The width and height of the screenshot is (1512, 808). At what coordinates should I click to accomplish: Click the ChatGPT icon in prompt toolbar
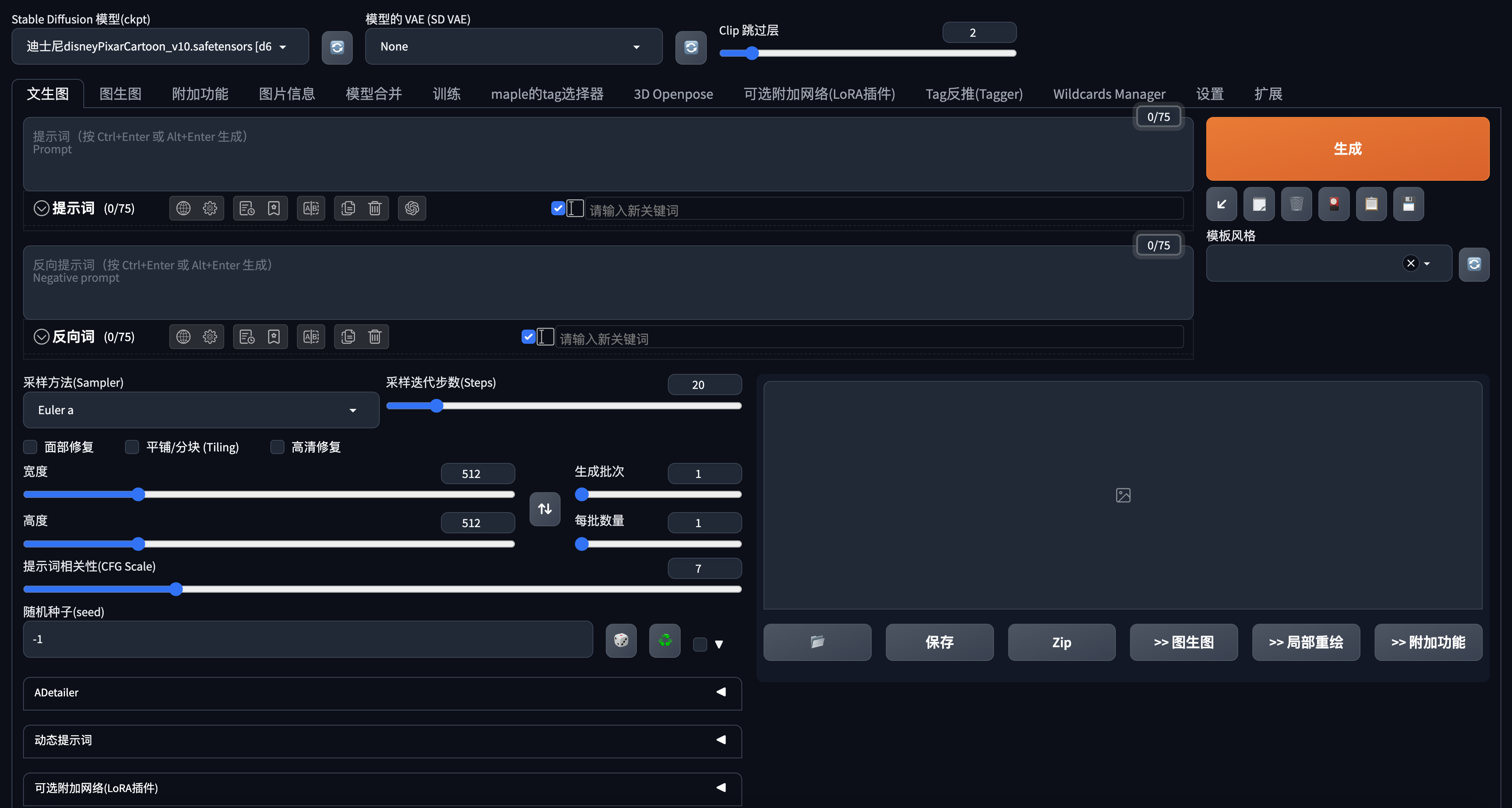tap(412, 208)
